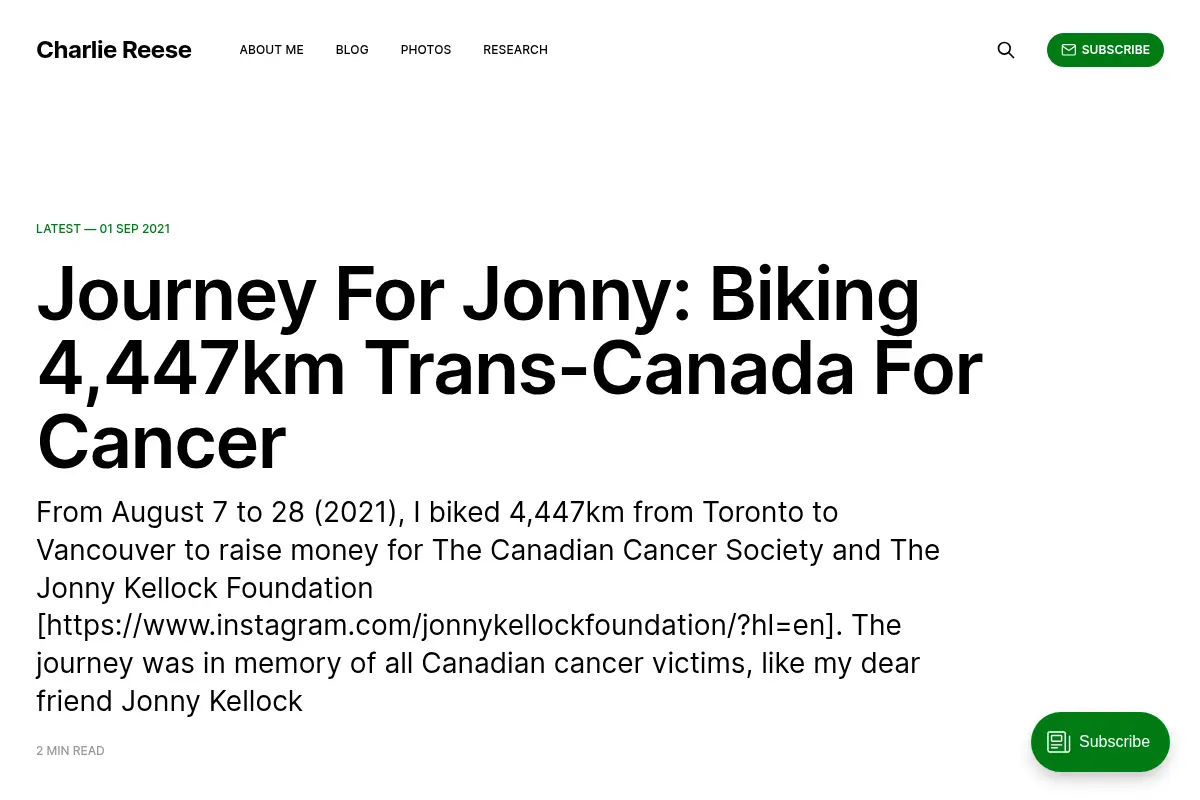Open the Photos menu item

click(426, 50)
